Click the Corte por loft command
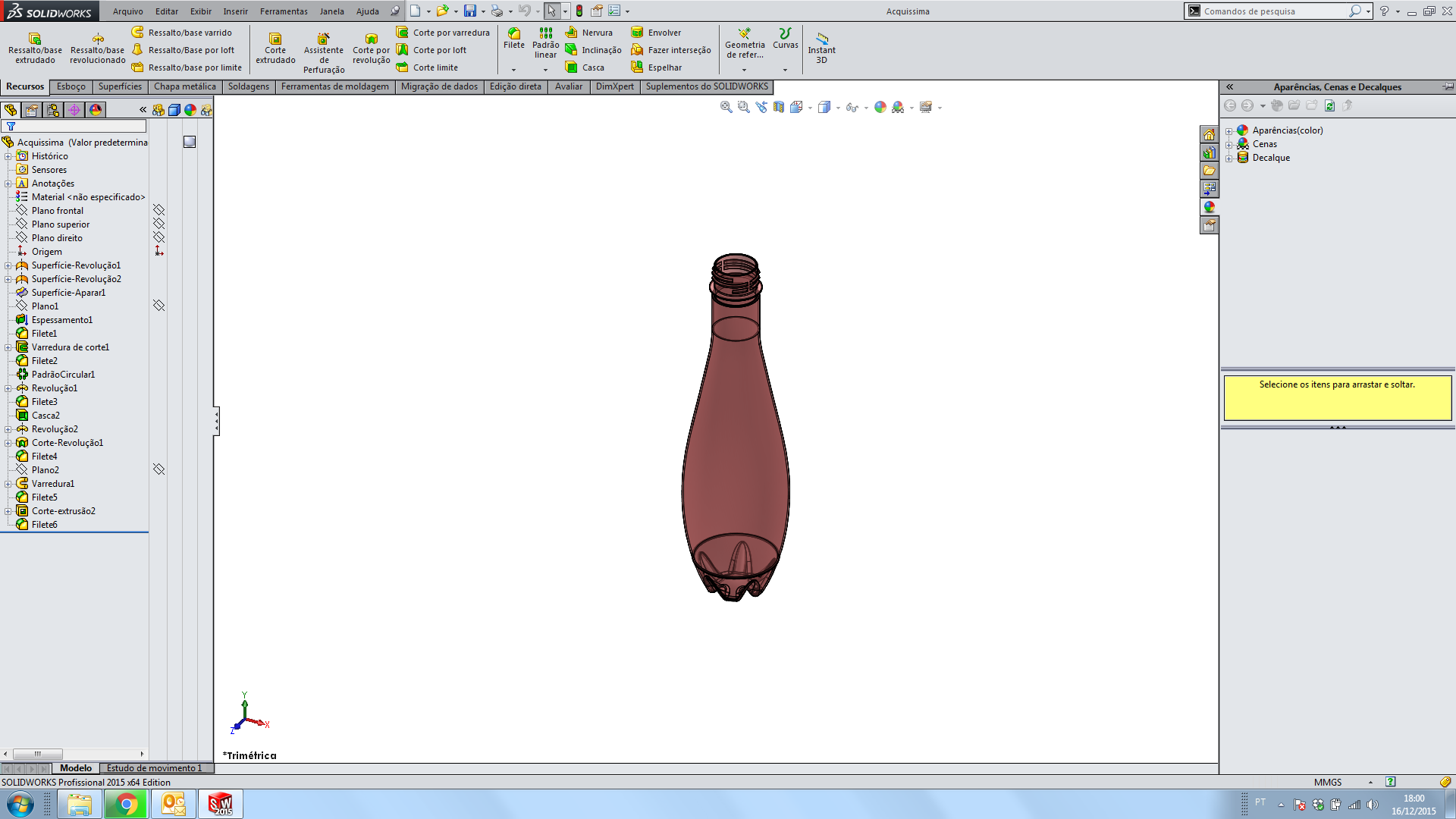The image size is (1456, 819). point(439,50)
